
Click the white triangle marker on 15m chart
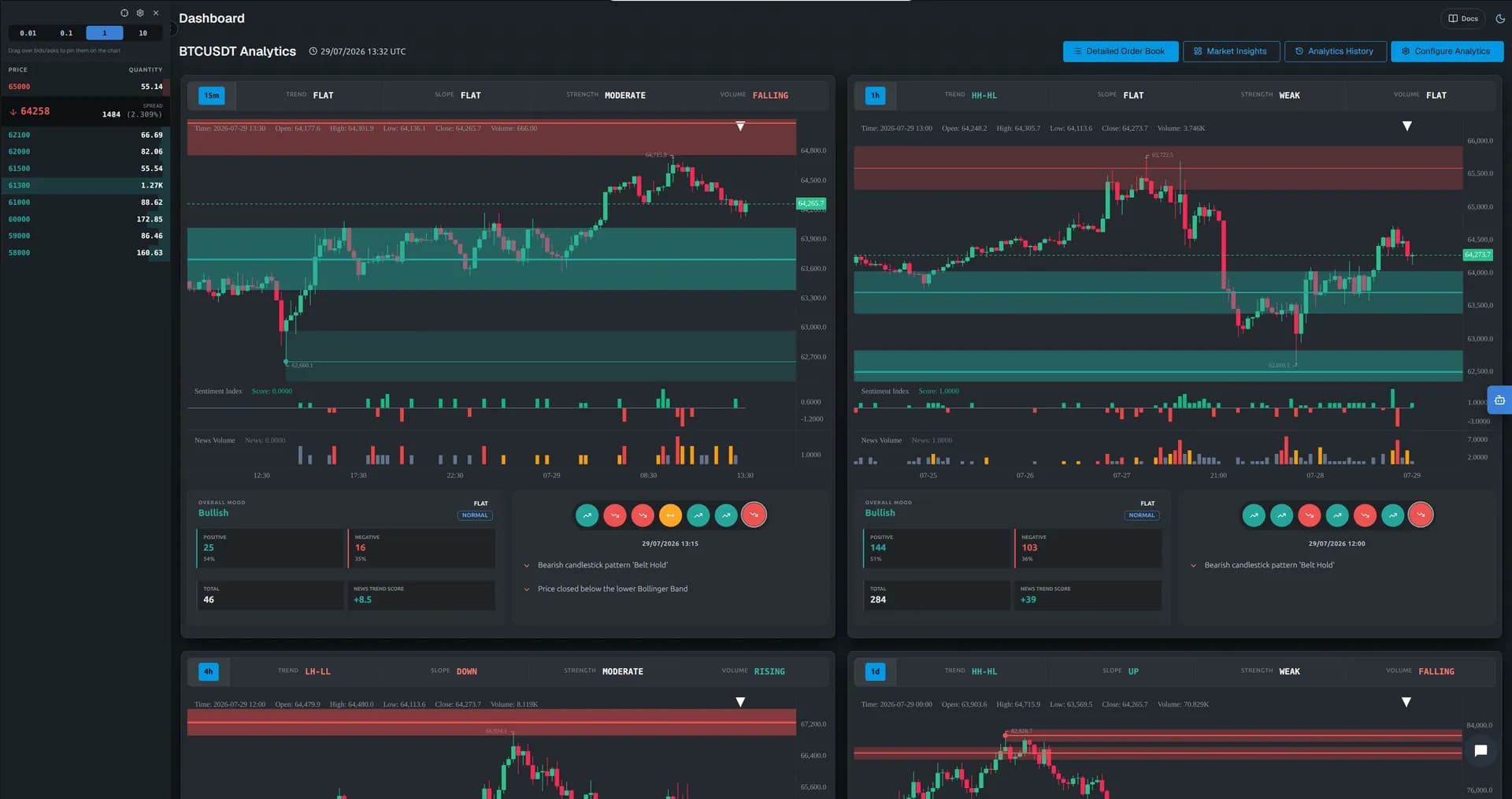pyautogui.click(x=740, y=126)
